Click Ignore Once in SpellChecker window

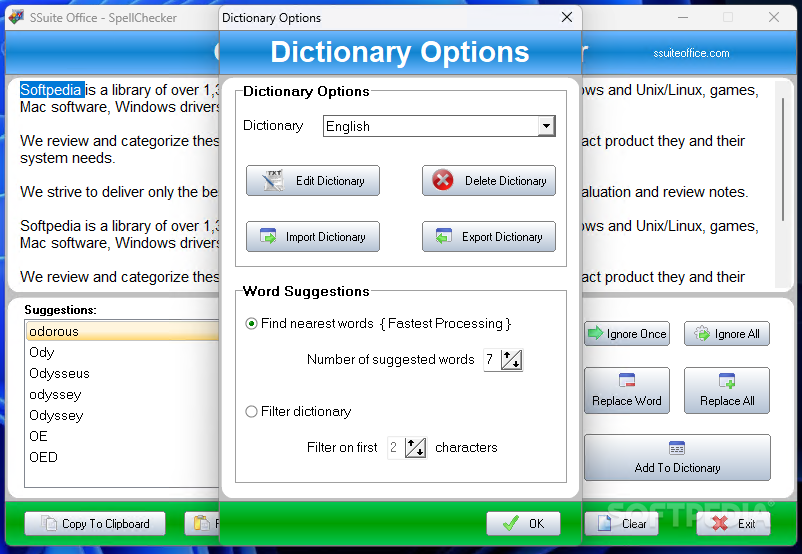tap(627, 334)
